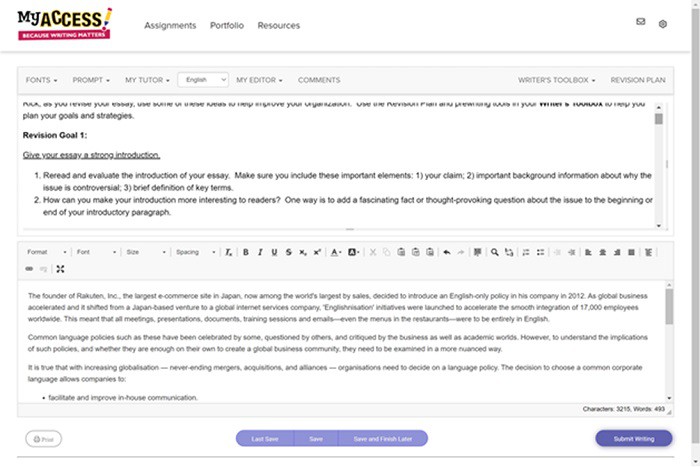The image size is (700, 467).
Task: Apply superscript formatting
Action: pyautogui.click(x=318, y=252)
